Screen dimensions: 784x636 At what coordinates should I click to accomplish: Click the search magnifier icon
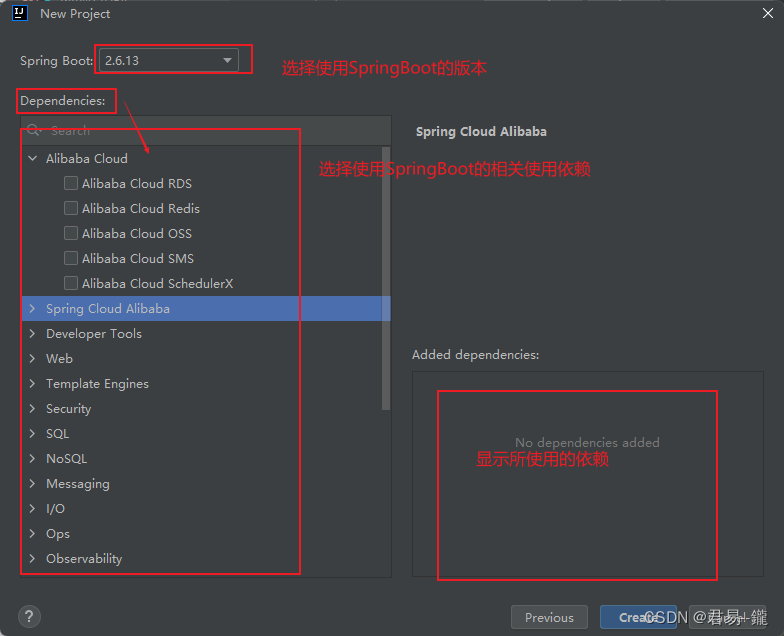34,130
